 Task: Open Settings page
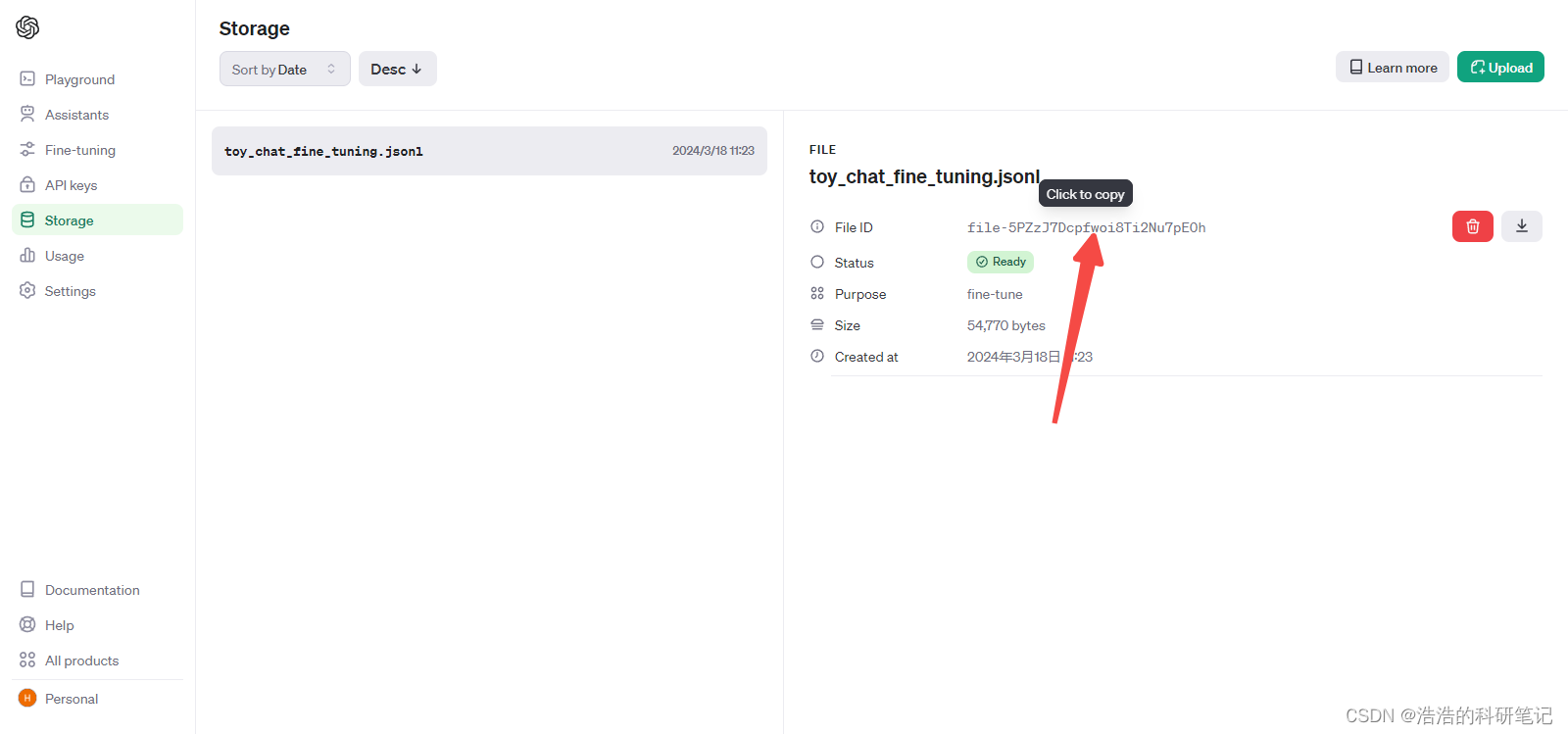[x=97, y=290]
